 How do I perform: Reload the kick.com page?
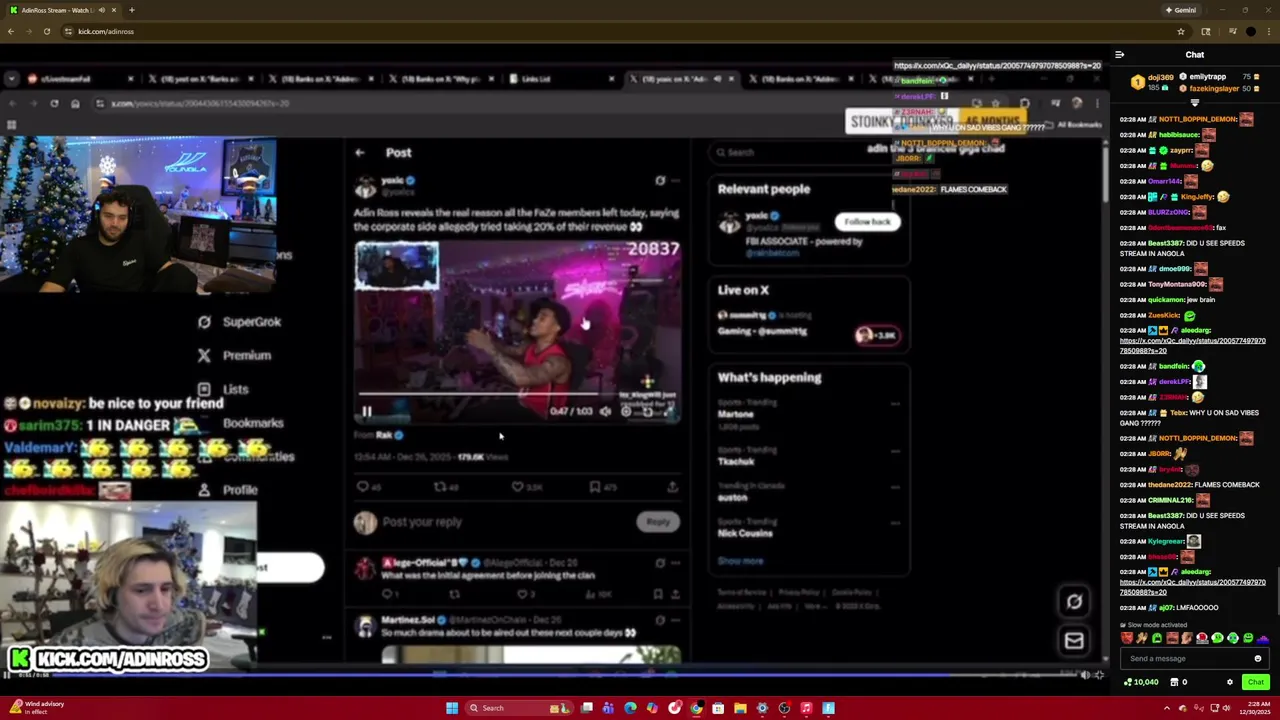tap(46, 31)
